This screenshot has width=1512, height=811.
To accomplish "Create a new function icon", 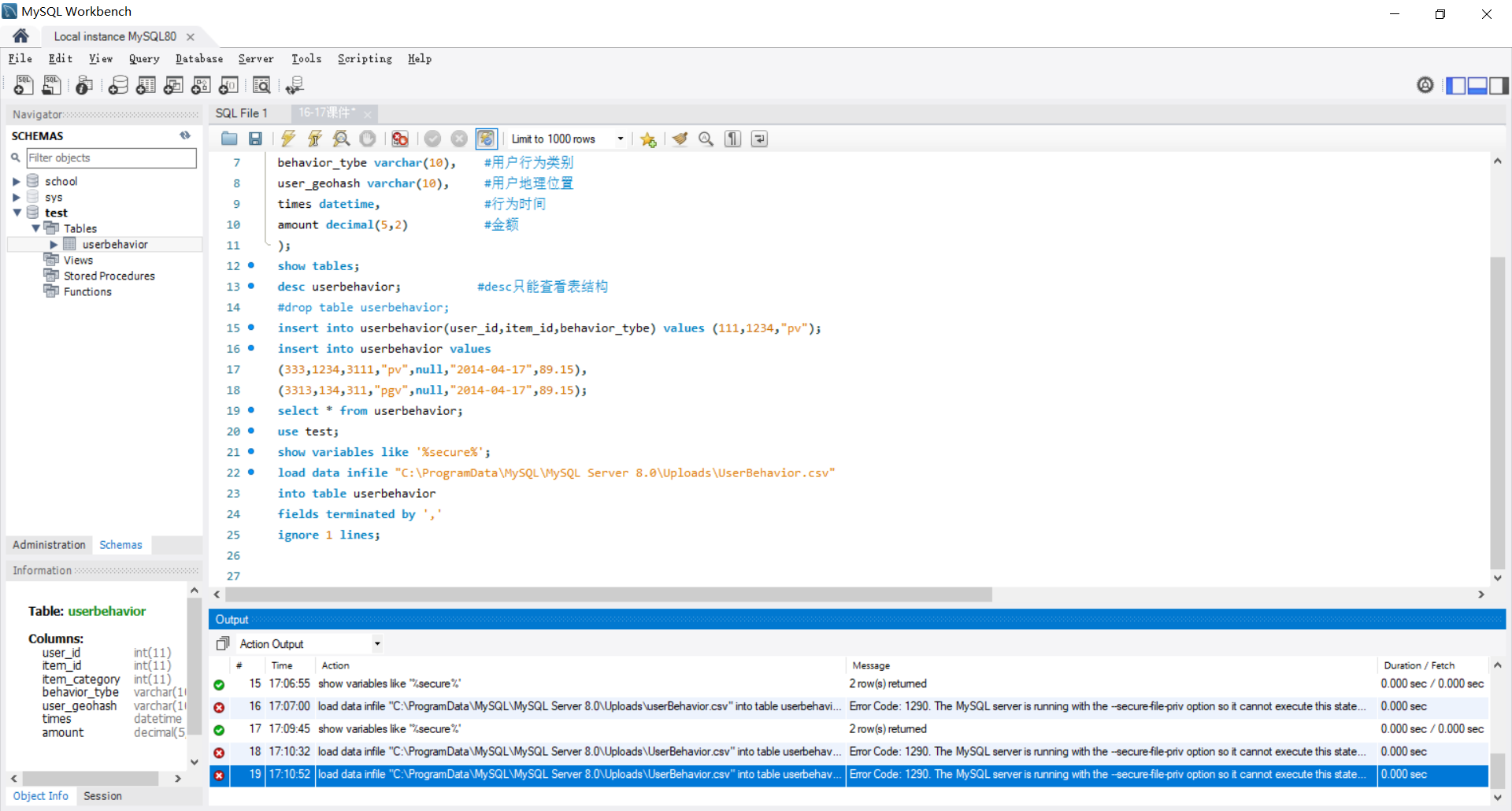I will coord(228,85).
